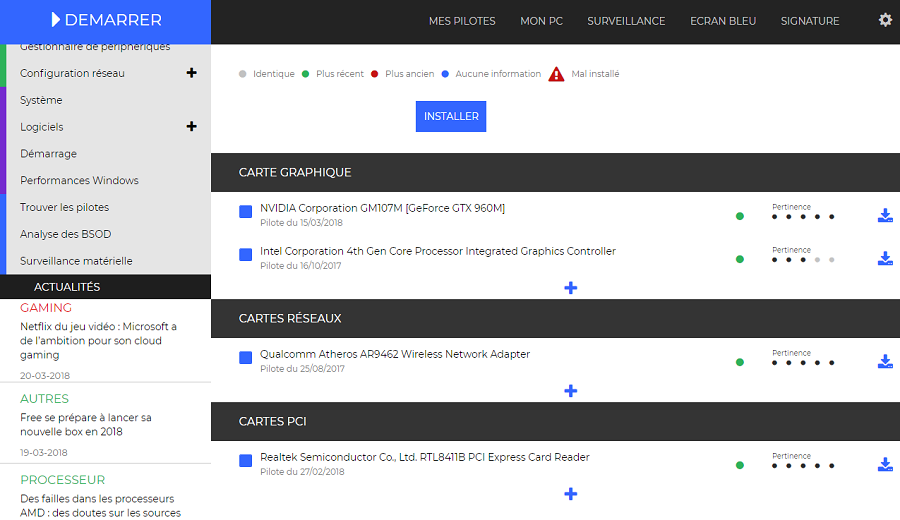Screen dimensions: 900x520
Task: Click the NVIDIA Corporation GM107M driver name
Action: point(382,208)
